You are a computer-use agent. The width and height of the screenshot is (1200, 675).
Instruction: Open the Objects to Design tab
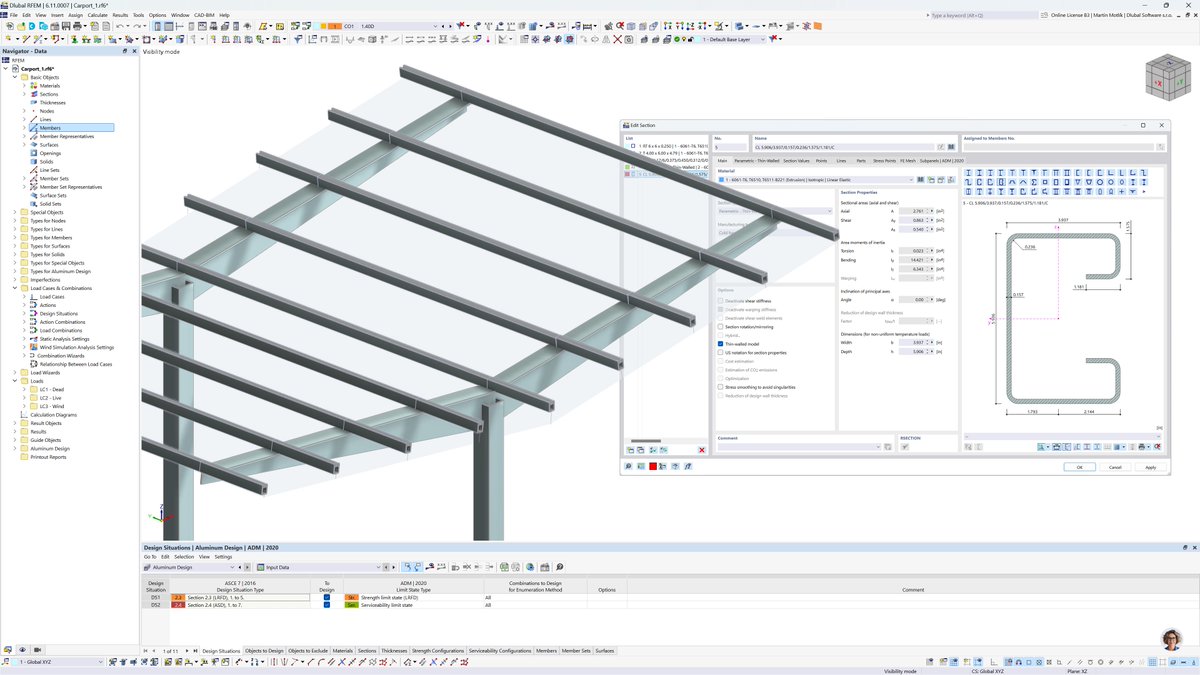(x=264, y=651)
